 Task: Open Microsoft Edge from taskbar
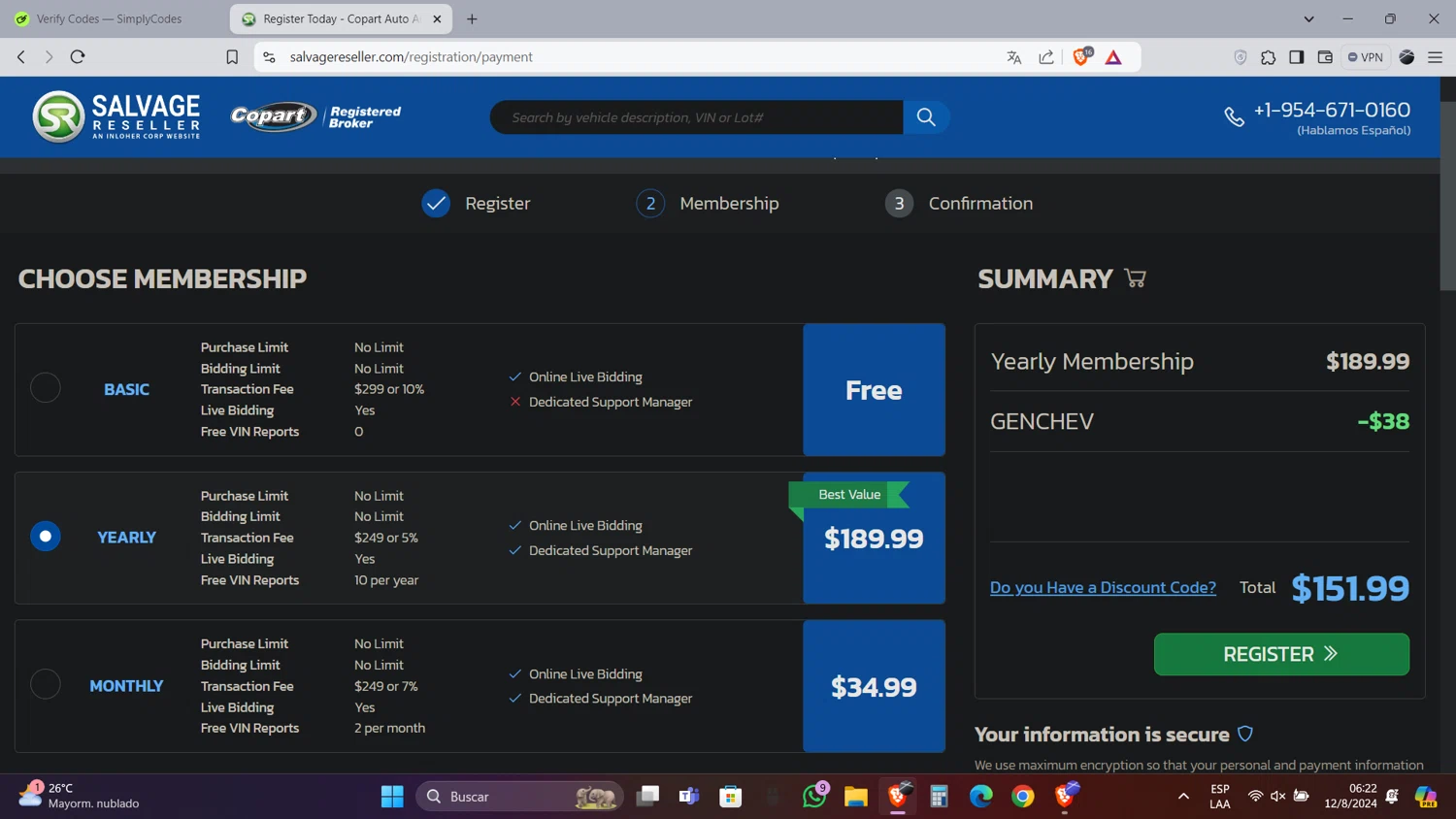tap(980, 797)
